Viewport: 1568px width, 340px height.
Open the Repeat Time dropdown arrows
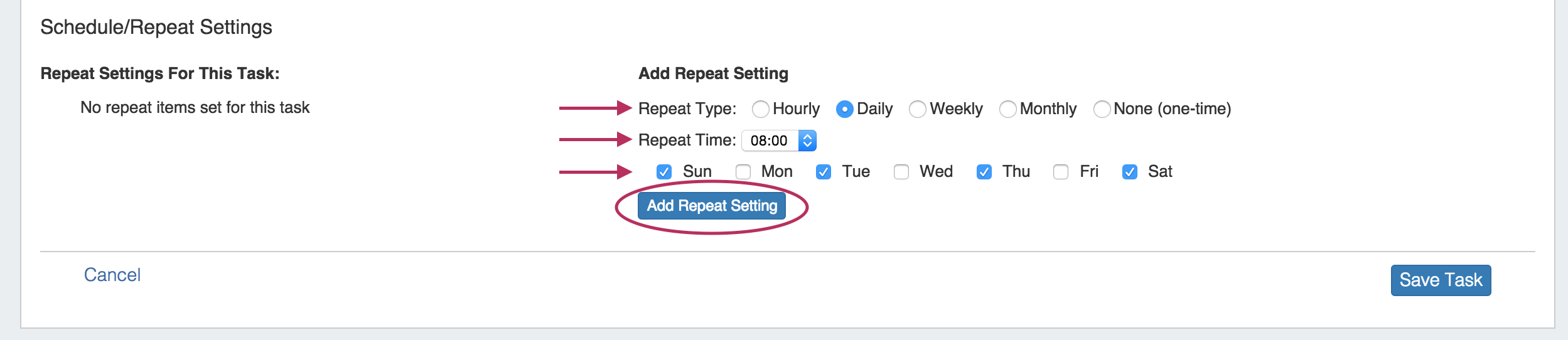[x=807, y=141]
